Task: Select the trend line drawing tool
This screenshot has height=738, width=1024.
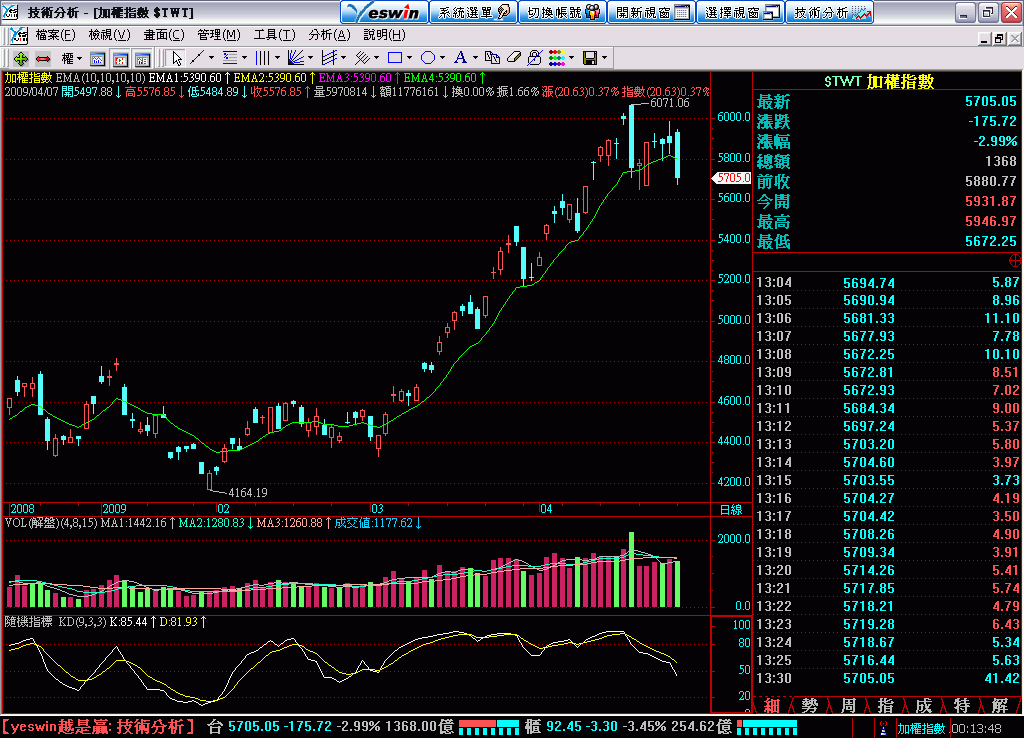Action: click(197, 58)
